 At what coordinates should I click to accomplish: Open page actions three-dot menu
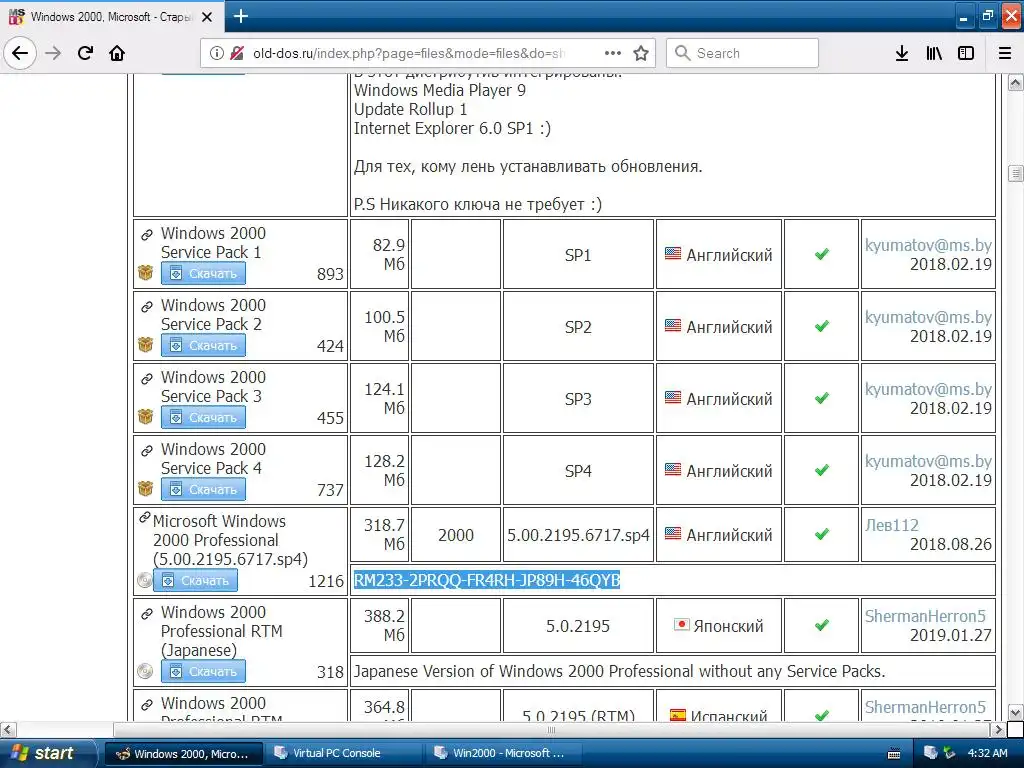pos(613,53)
